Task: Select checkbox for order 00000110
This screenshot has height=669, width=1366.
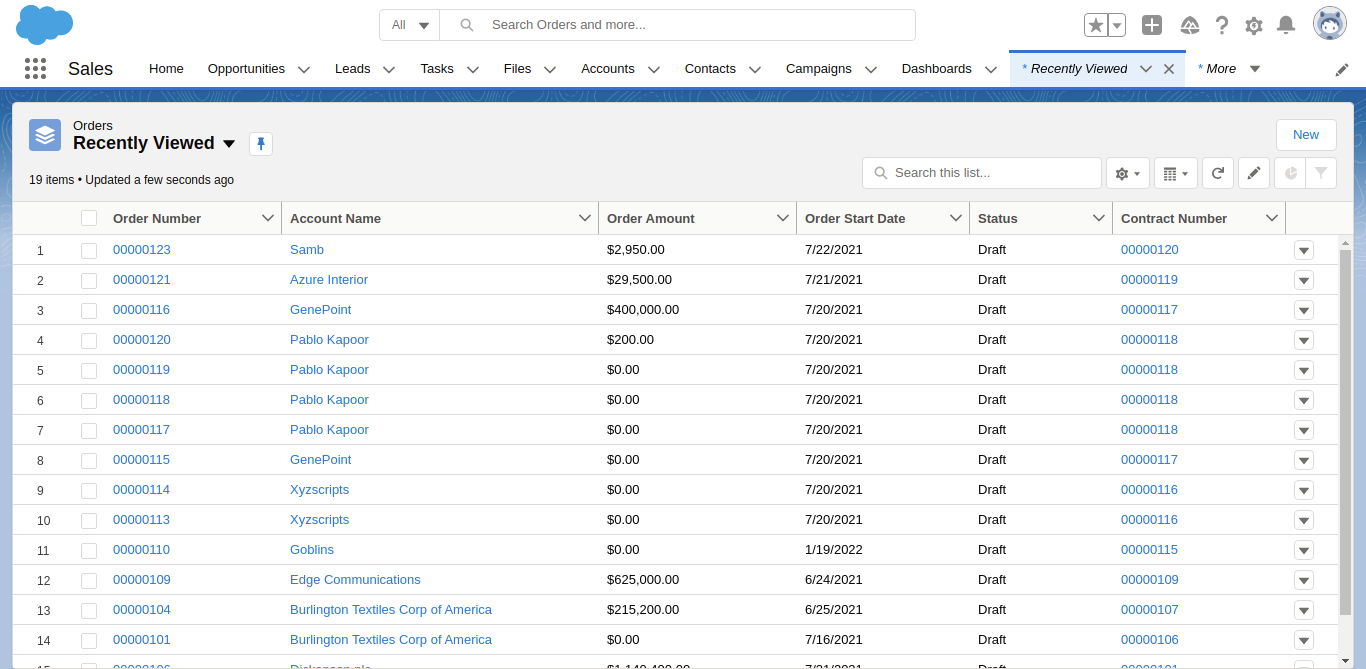Action: pos(89,550)
